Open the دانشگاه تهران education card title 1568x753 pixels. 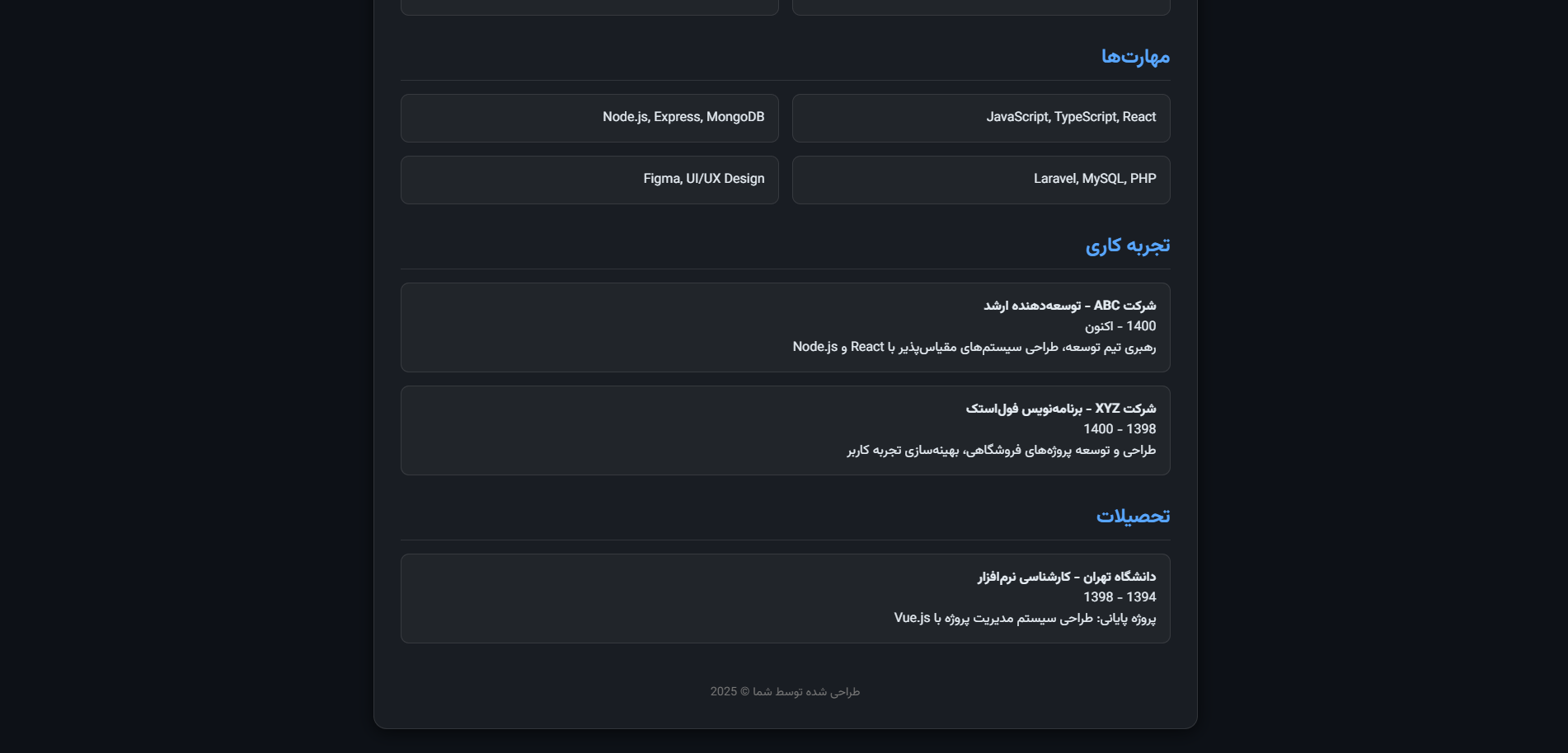pos(1067,577)
